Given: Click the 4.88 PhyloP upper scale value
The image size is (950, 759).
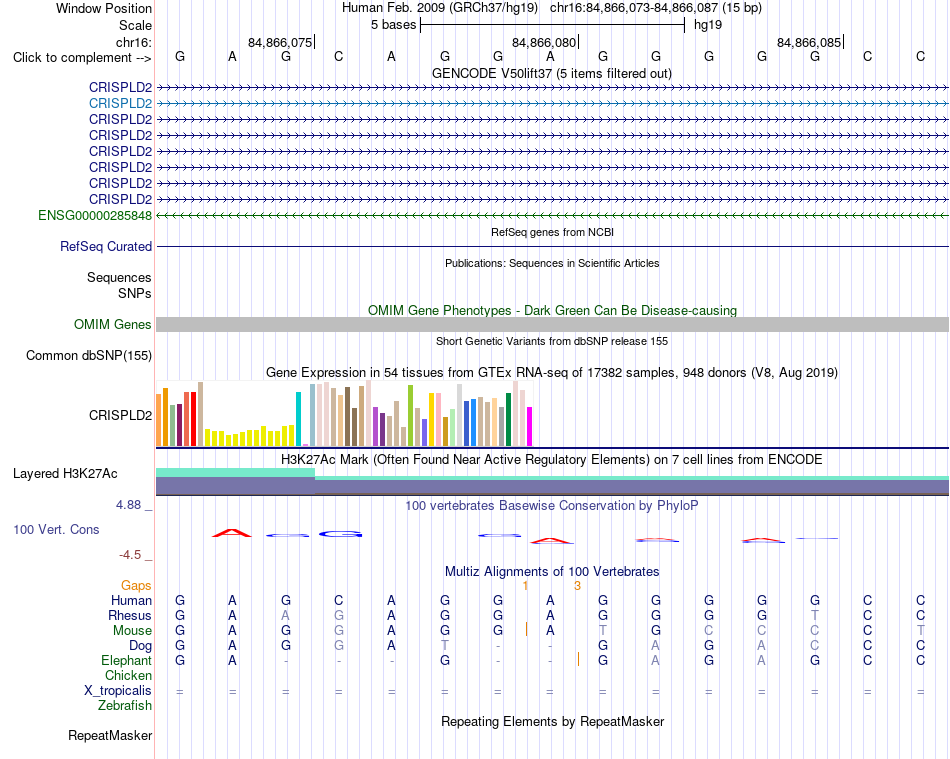Looking at the screenshot, I should (x=128, y=505).
